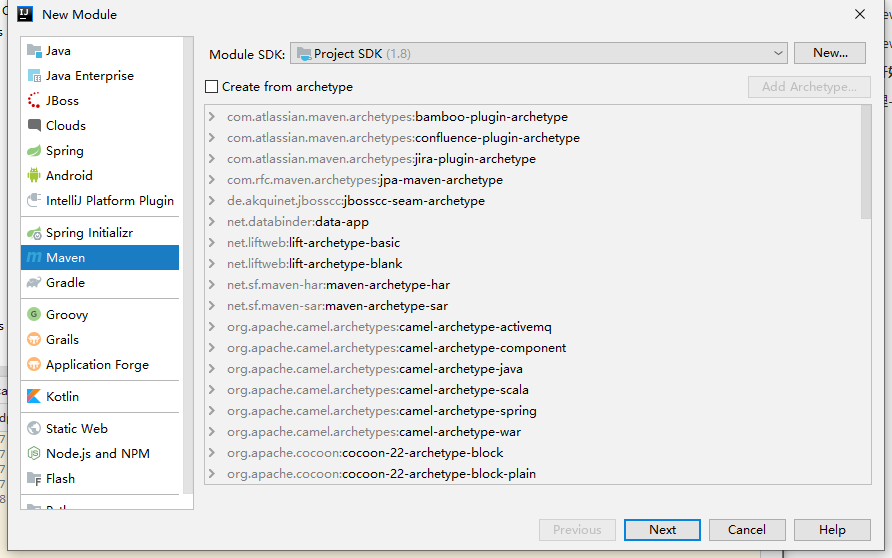Click the green Spring leaf icon
892x558 pixels.
point(34,151)
